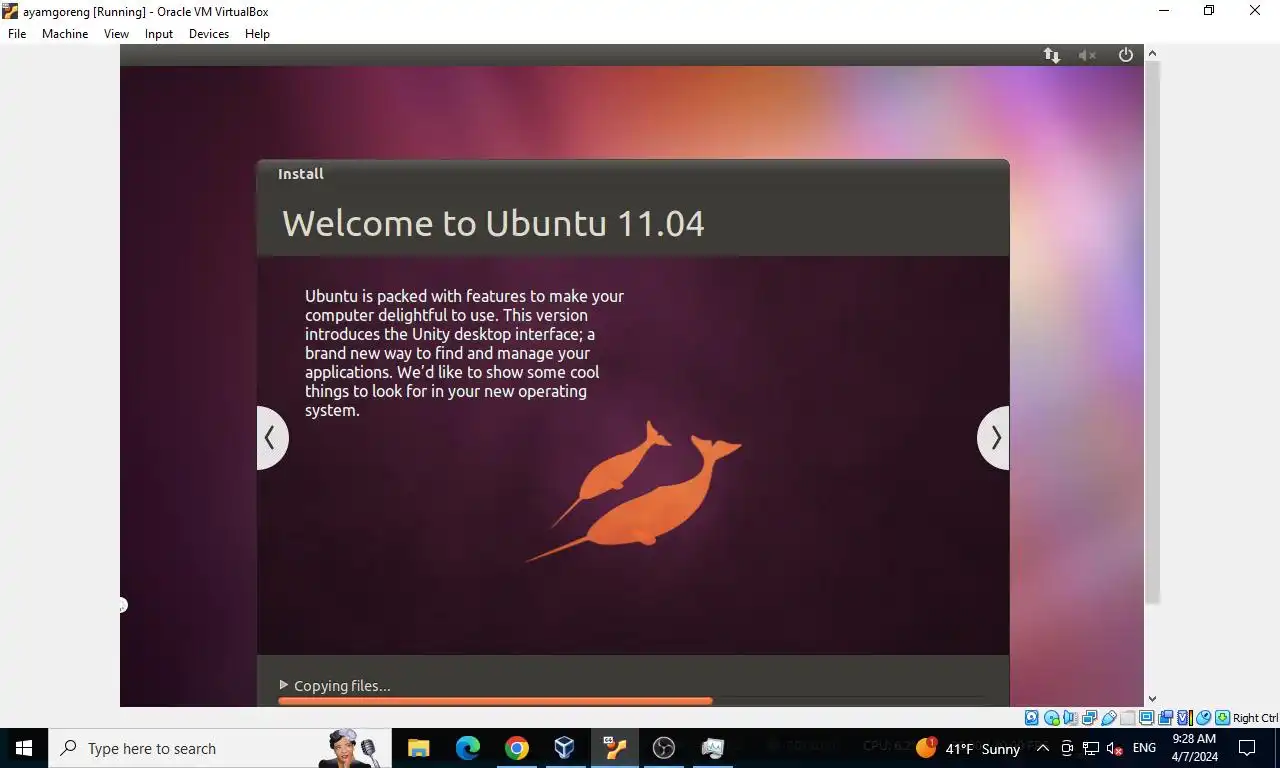Open the File menu in VirtualBox

point(17,33)
